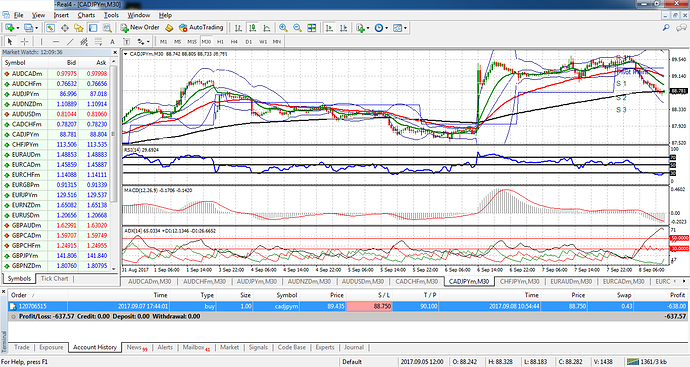Select the Arrows drawing tool

(x=141, y=42)
